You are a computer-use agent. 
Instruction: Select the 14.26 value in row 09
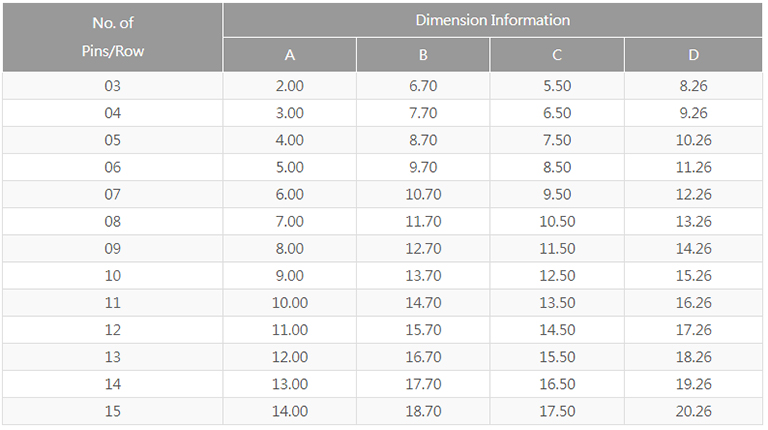pyautogui.click(x=693, y=248)
